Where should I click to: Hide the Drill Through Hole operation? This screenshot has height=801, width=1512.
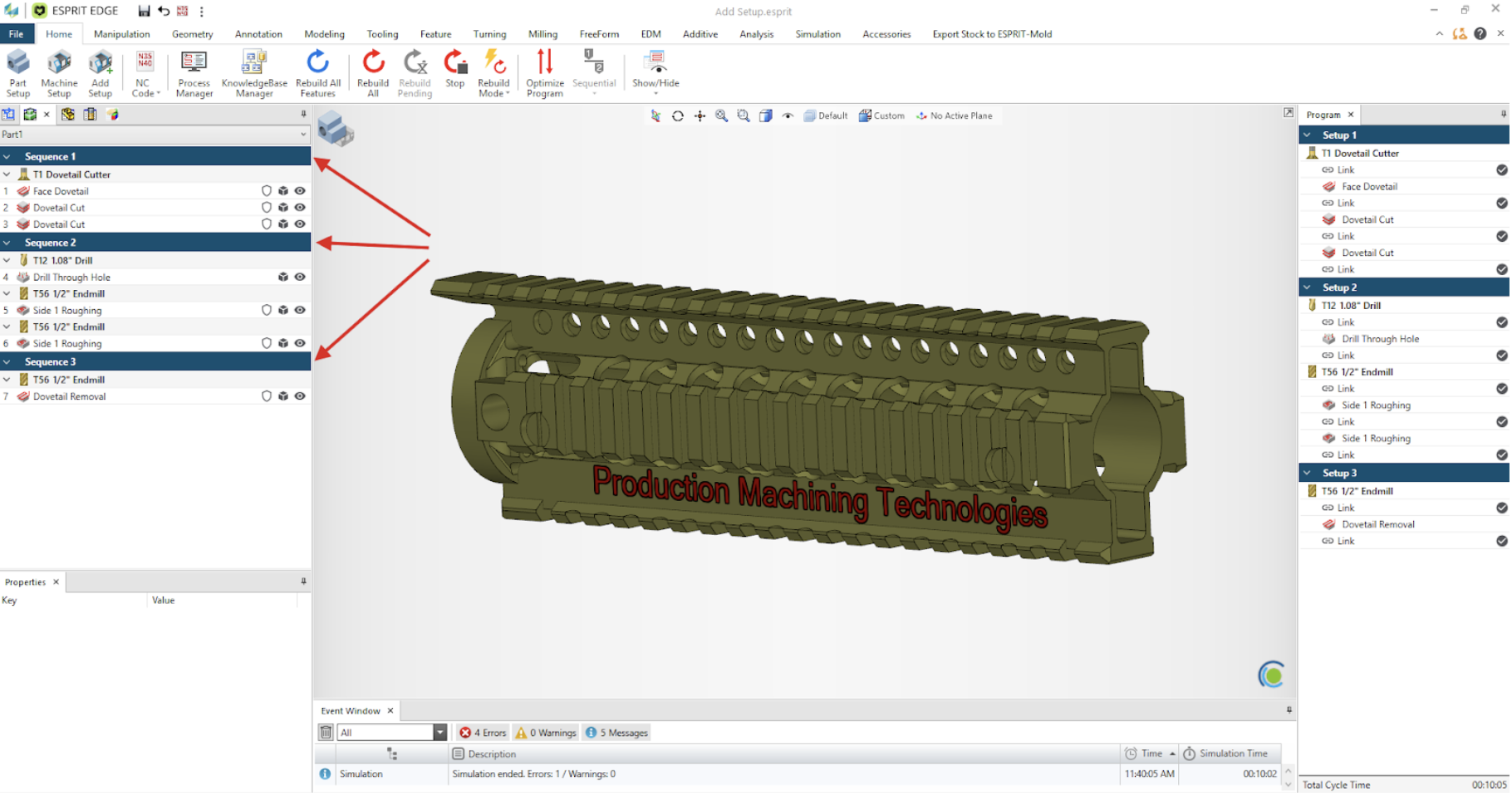[300, 278]
